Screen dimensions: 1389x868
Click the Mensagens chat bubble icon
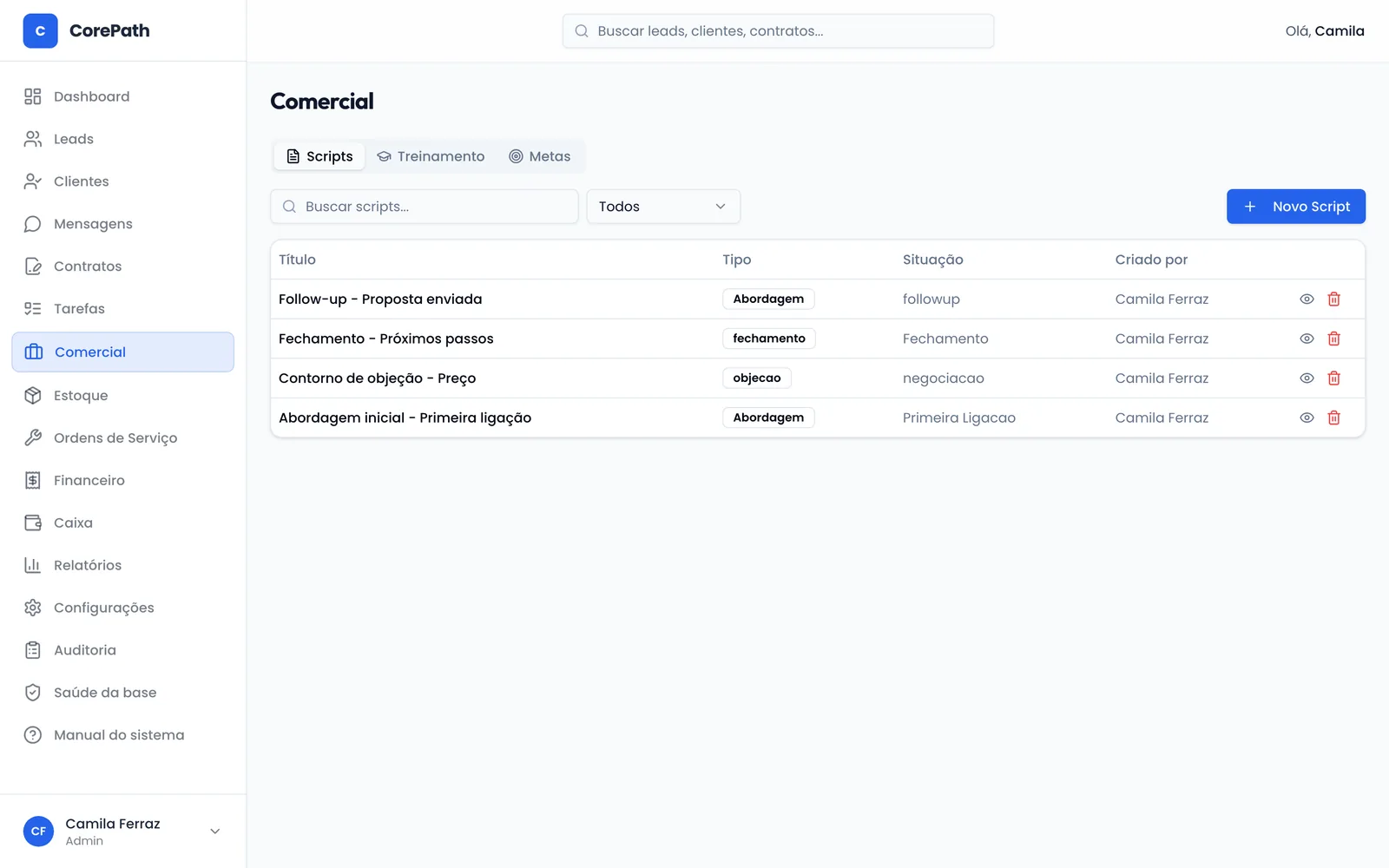[33, 224]
